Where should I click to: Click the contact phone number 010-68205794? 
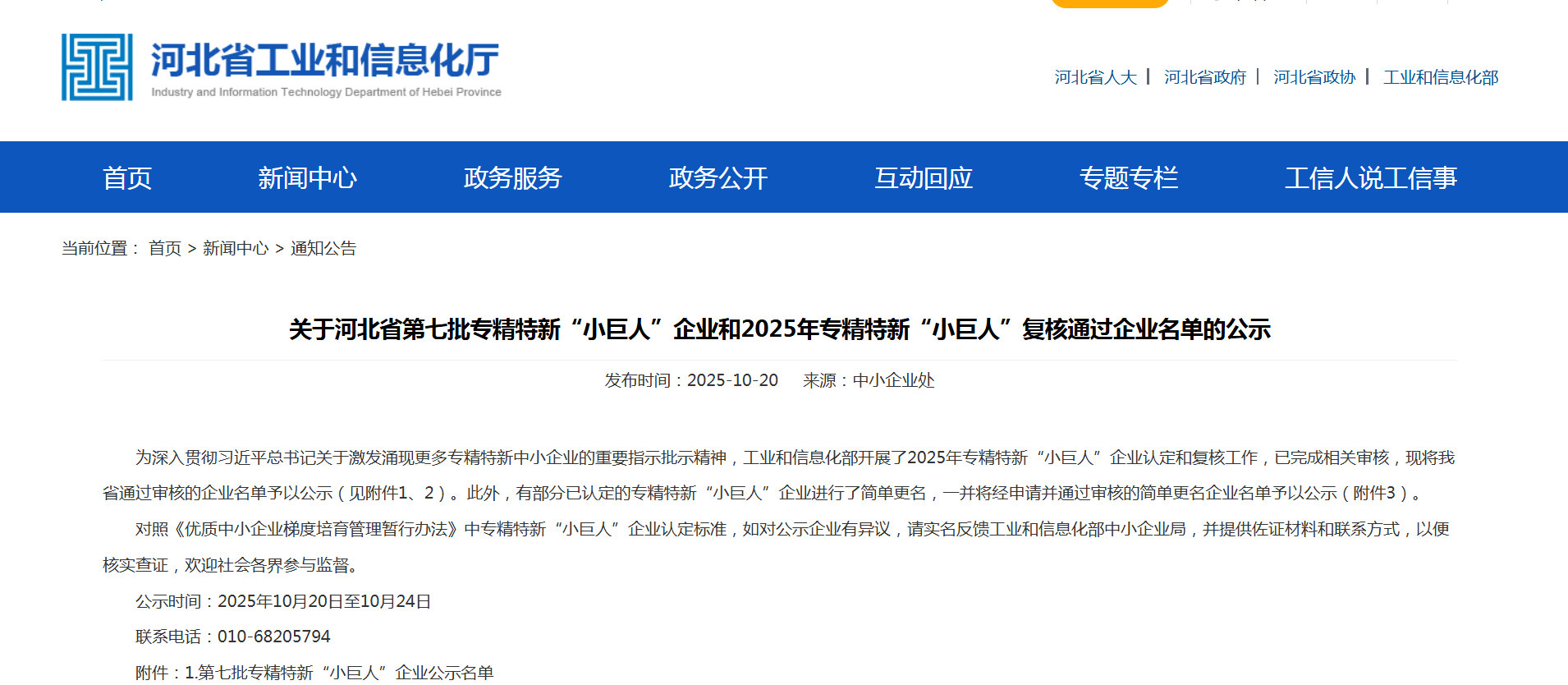[273, 637]
